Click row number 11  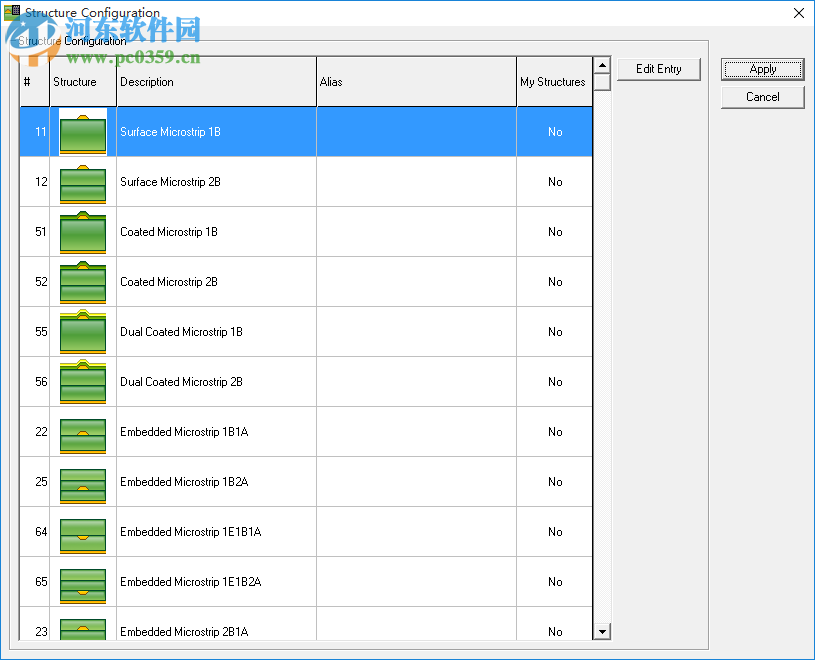[x=41, y=132]
